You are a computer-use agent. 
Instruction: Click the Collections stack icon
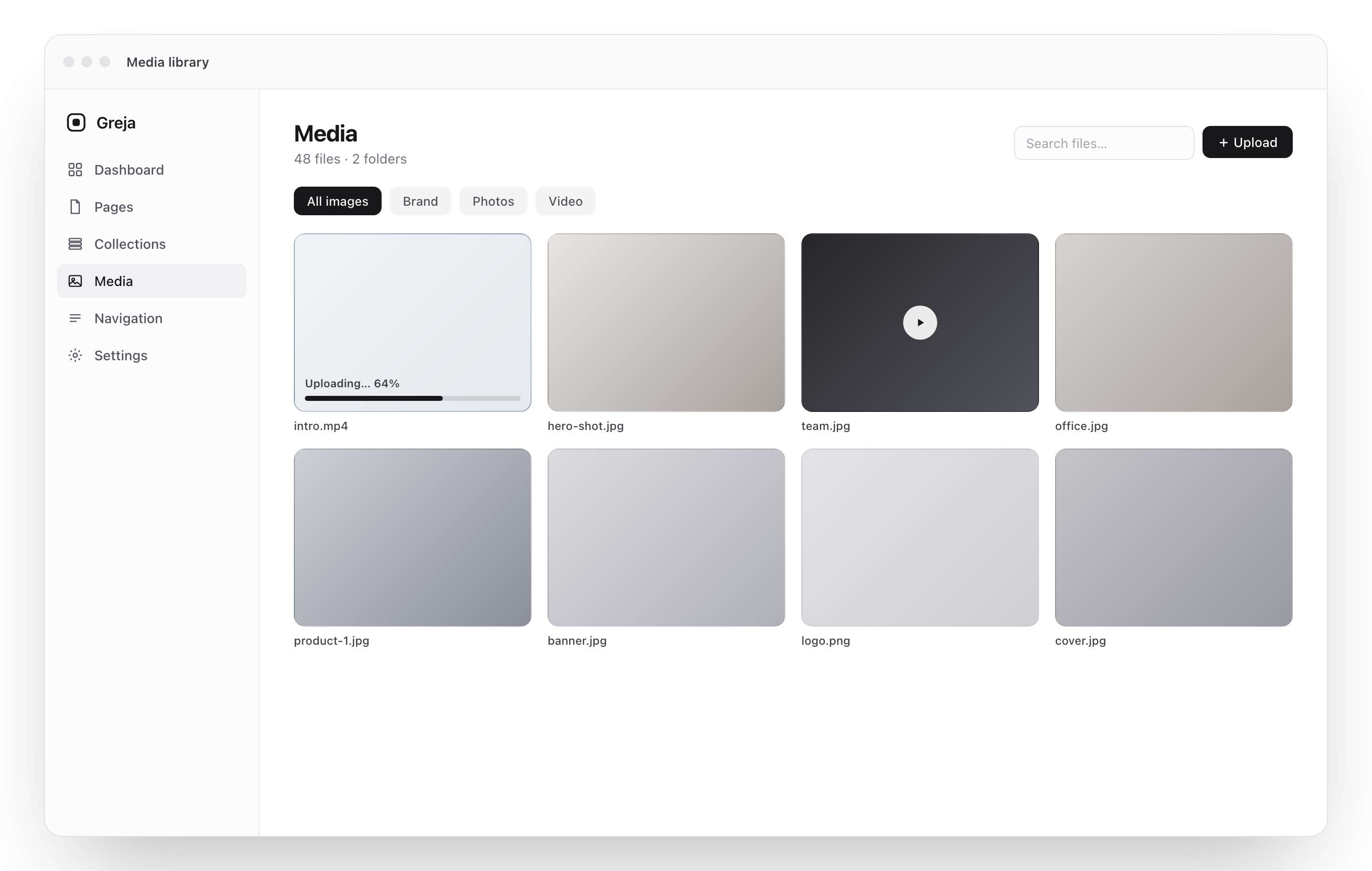(x=75, y=244)
